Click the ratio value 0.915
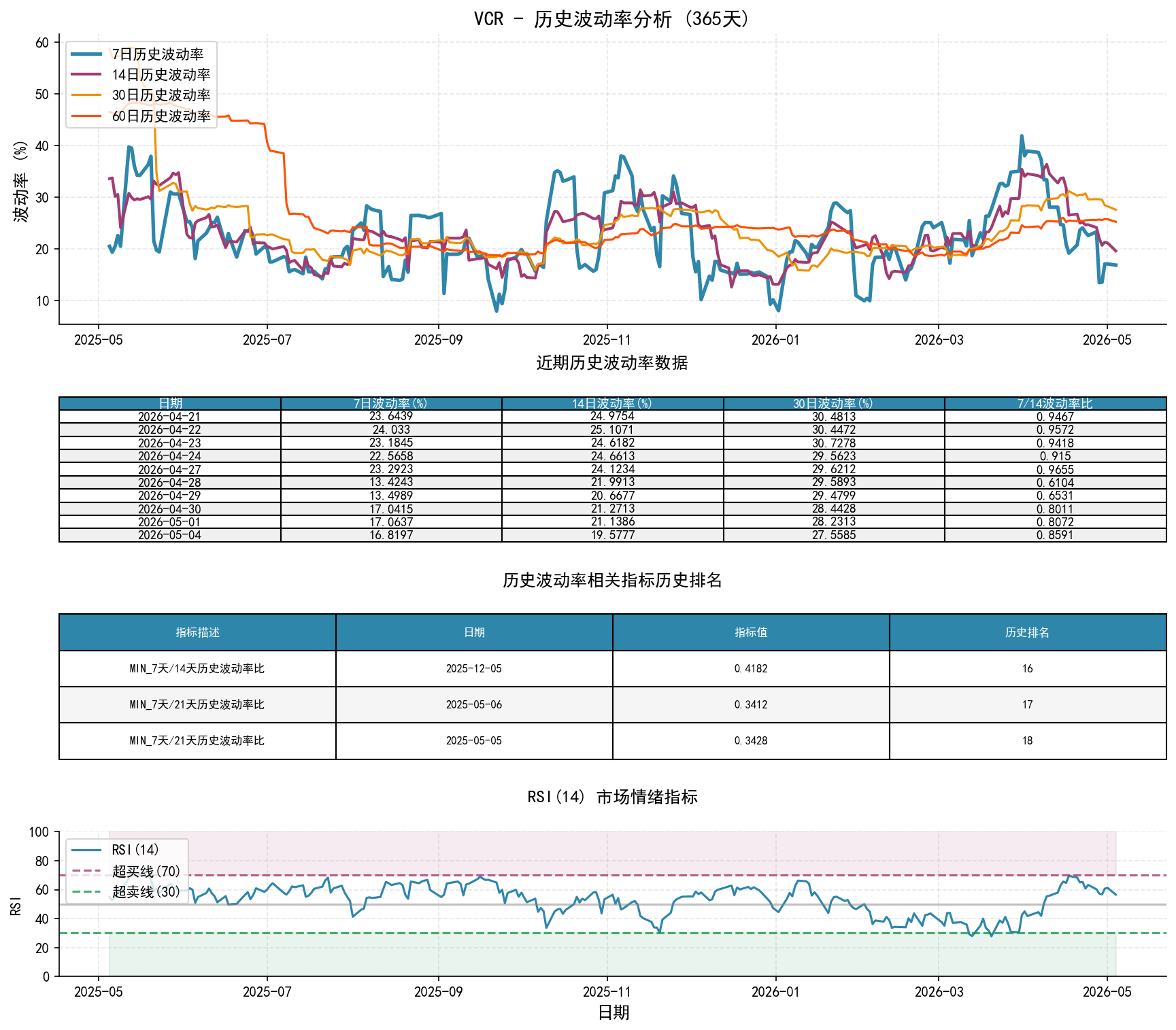The image size is (1176, 1030). (1055, 456)
